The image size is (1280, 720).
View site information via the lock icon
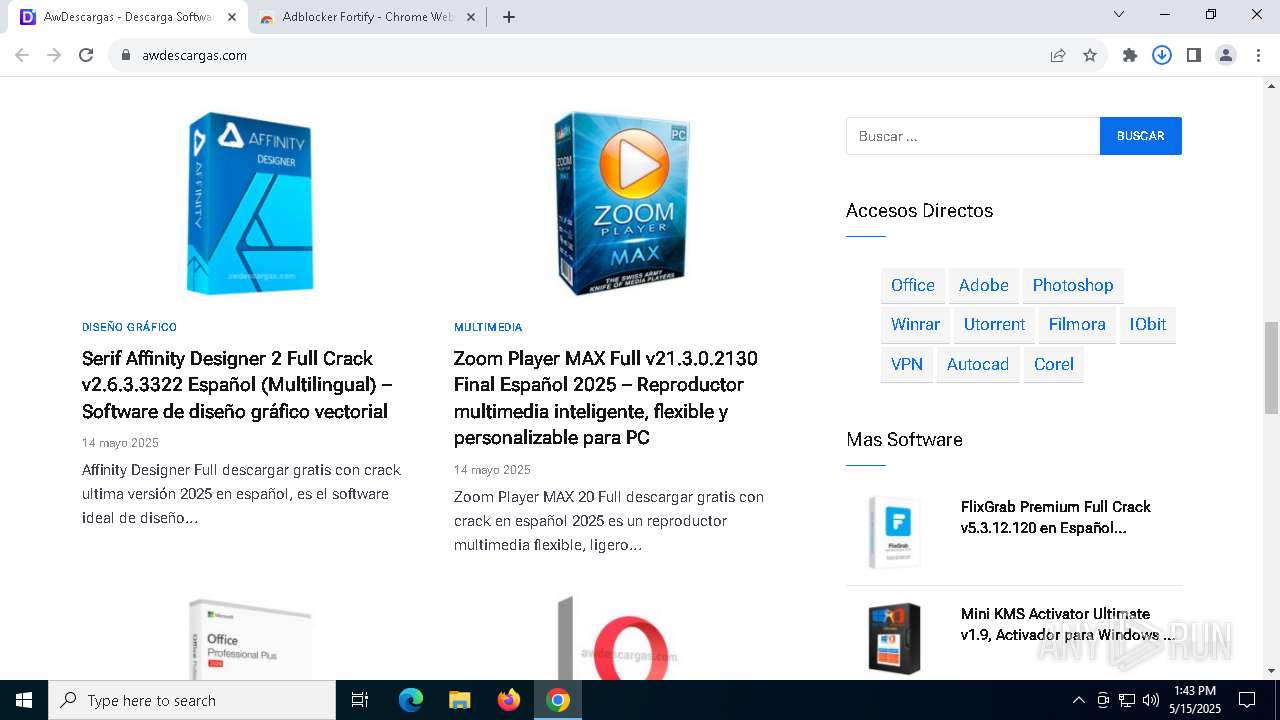pyautogui.click(x=126, y=56)
